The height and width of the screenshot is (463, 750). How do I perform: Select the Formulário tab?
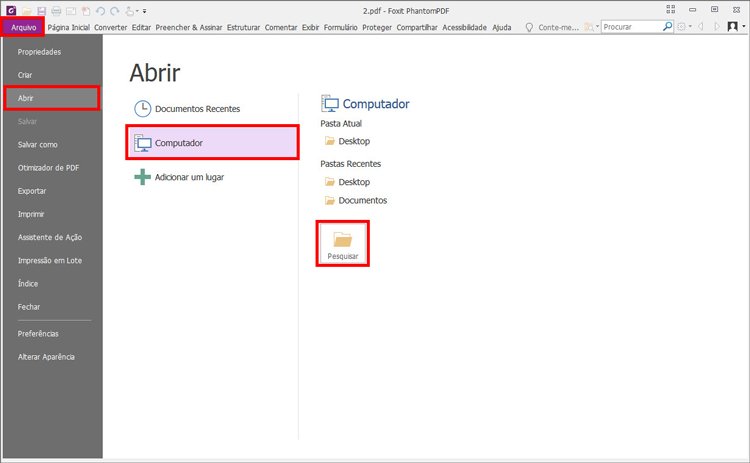coord(341,27)
